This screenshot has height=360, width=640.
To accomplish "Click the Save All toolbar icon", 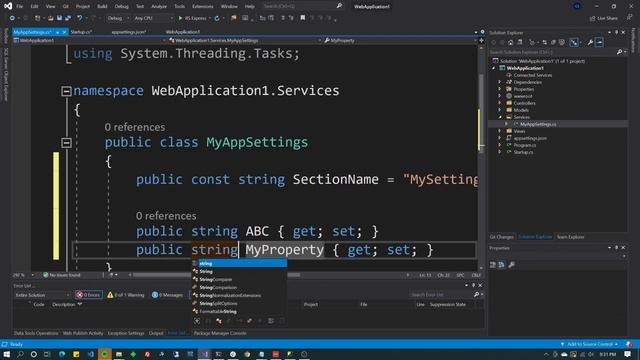I will (68, 18).
